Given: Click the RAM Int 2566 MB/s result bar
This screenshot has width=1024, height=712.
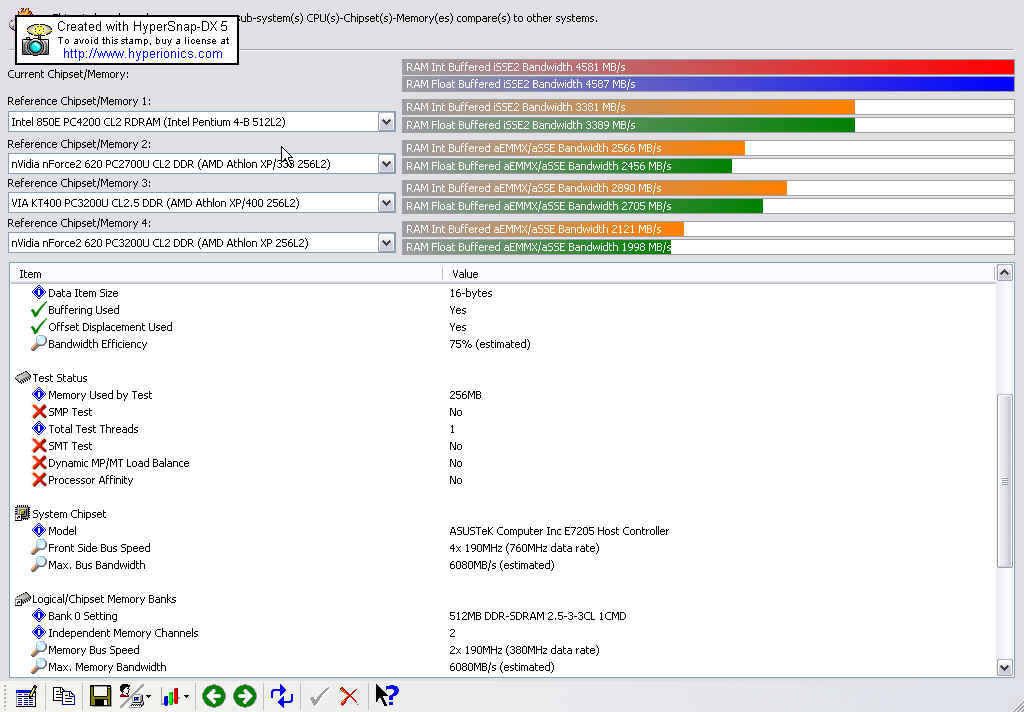Looking at the screenshot, I should [x=573, y=148].
